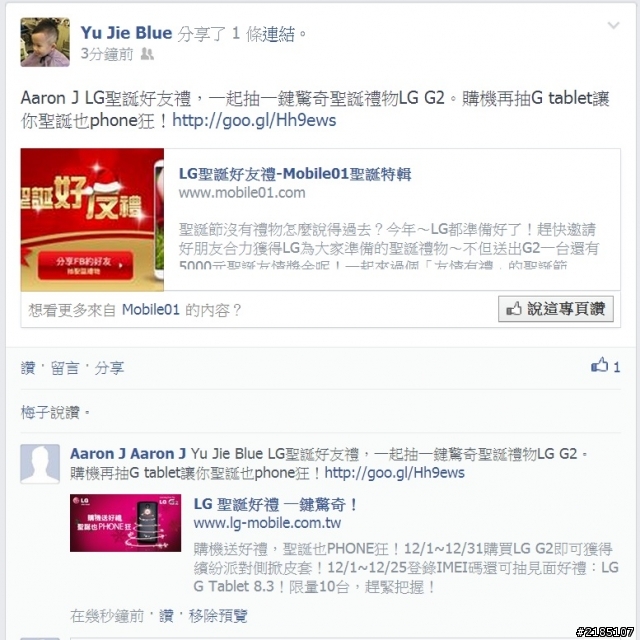Click the www.mobile01.com domain text
Screen dimensions: 640x640
(x=242, y=193)
